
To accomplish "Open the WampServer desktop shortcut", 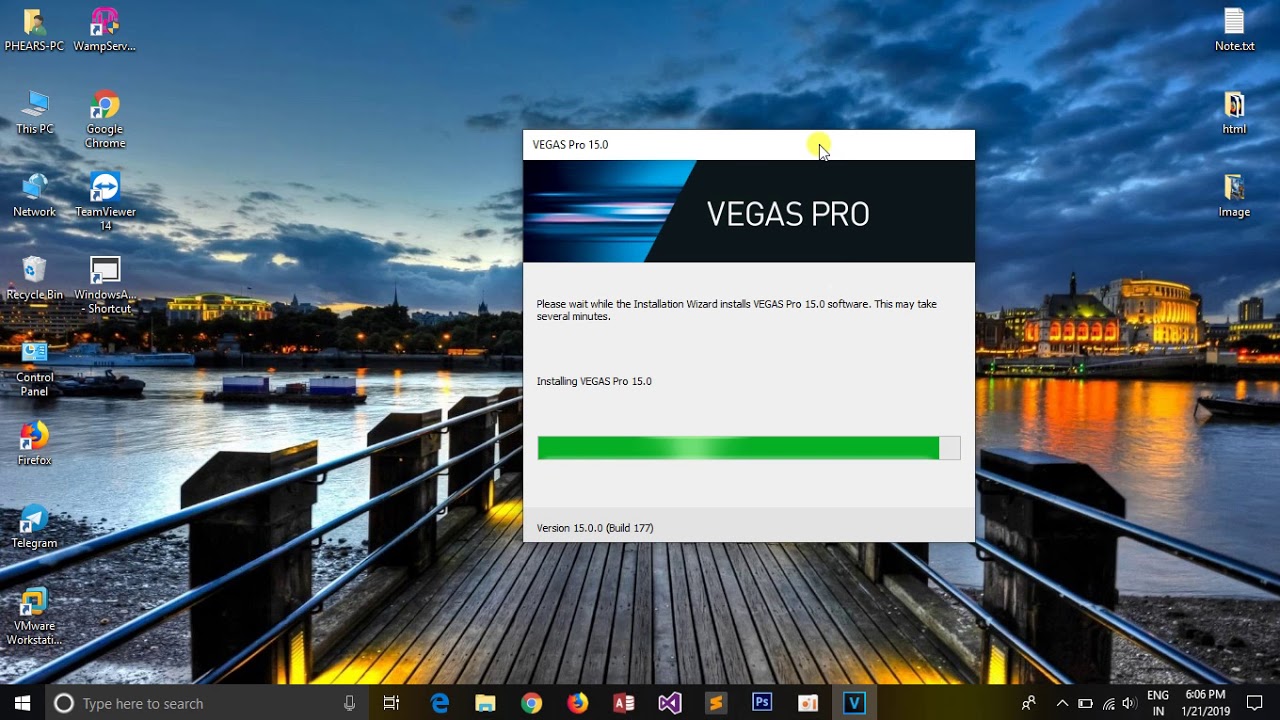I will (x=104, y=30).
